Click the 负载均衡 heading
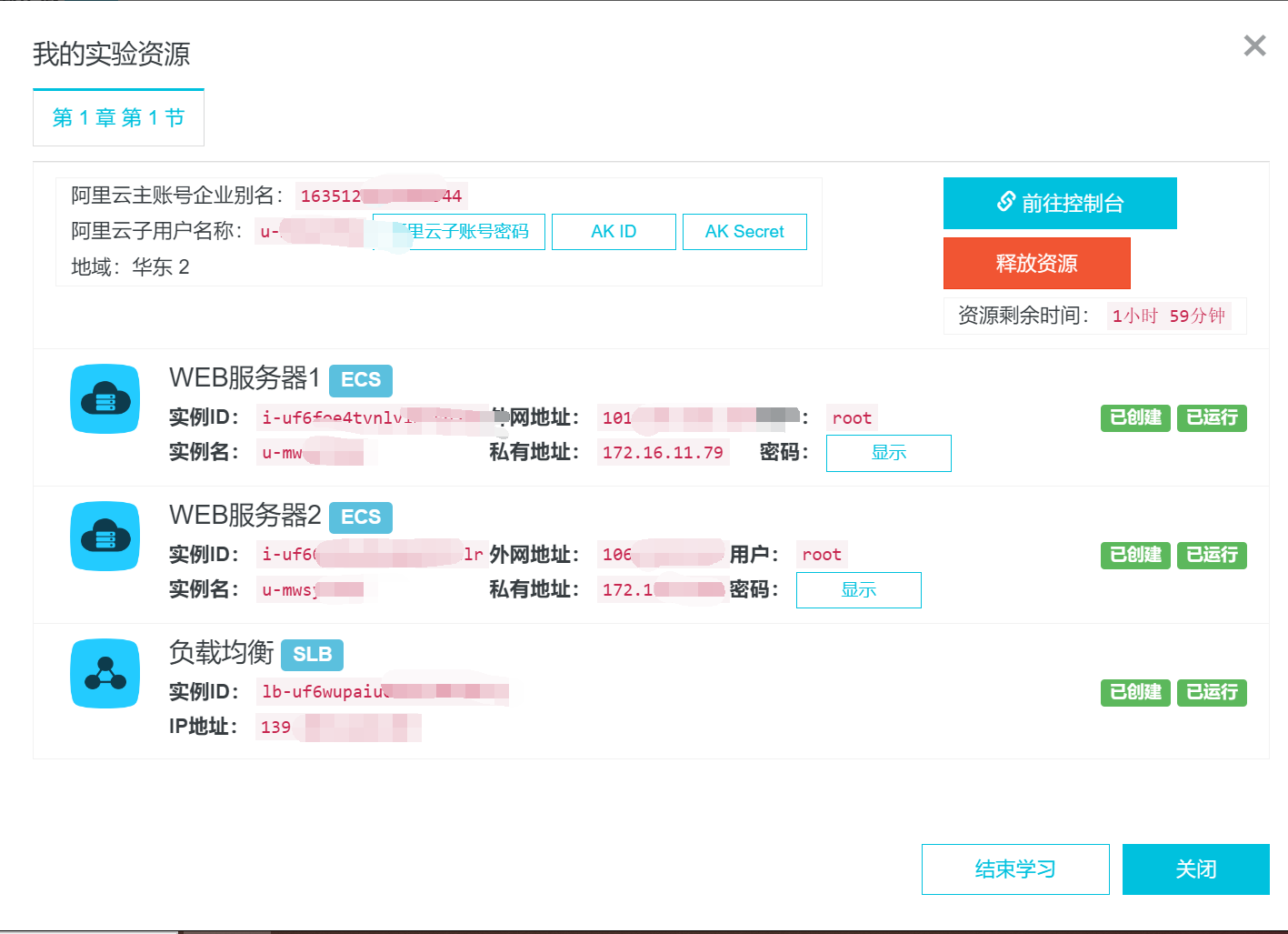Image resolution: width=1288 pixels, height=934 pixels. click(x=221, y=653)
